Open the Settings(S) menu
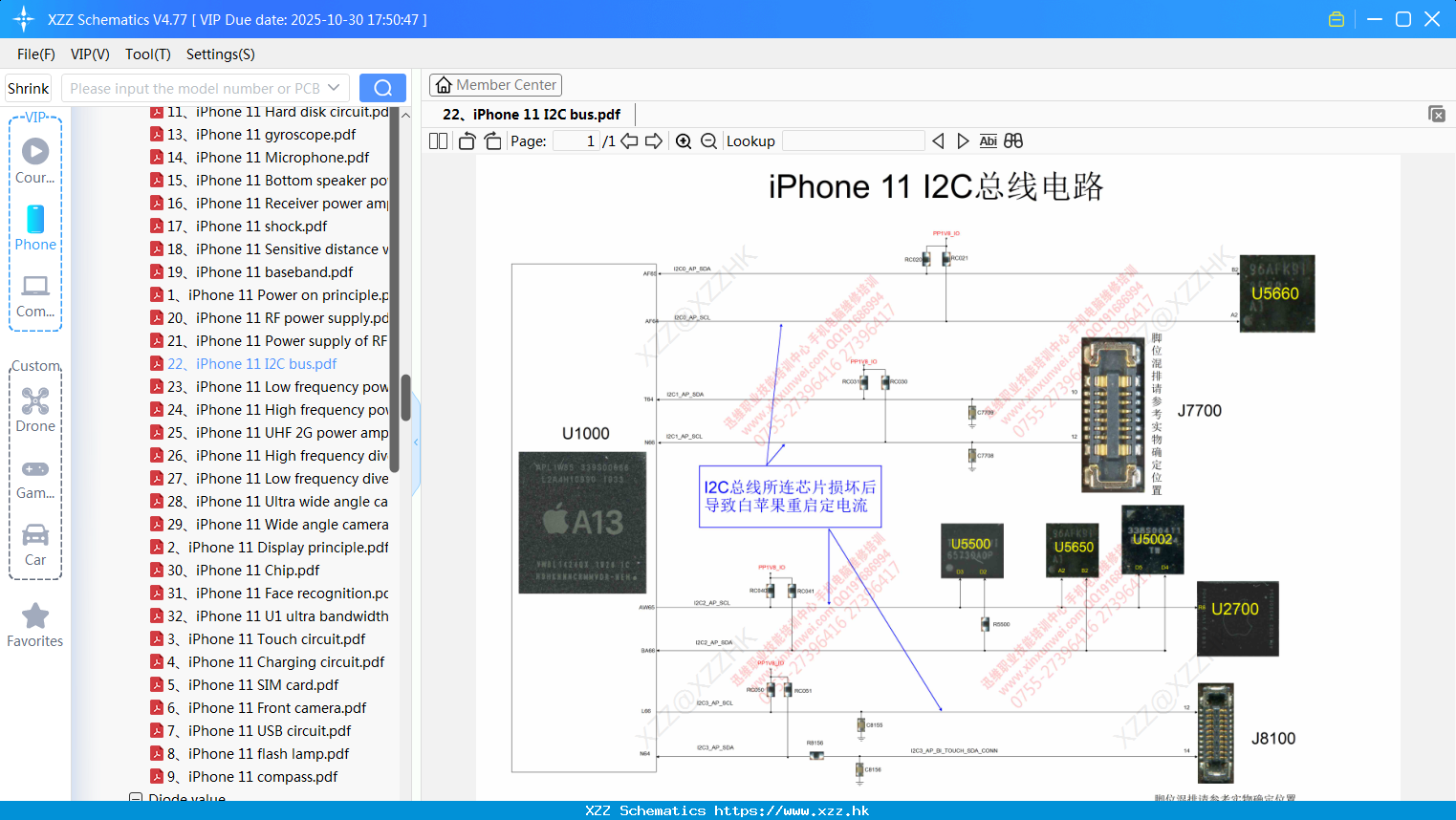 click(x=221, y=54)
